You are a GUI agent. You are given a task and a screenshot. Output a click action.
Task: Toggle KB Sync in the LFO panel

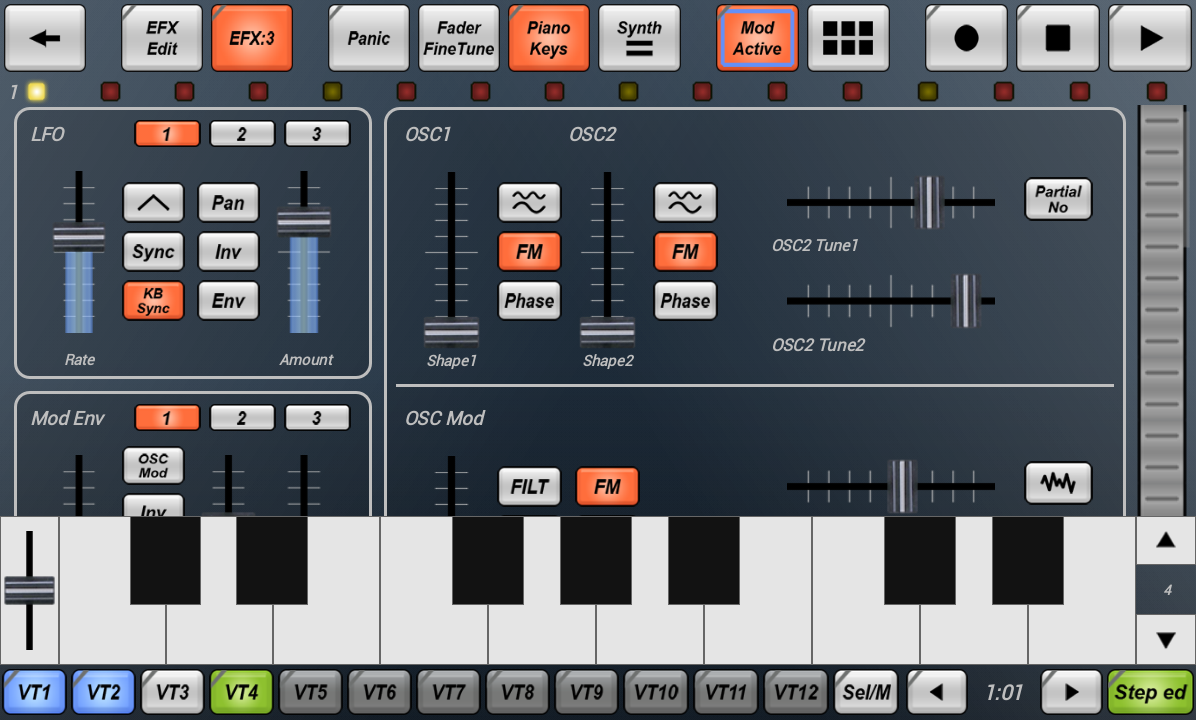[x=153, y=301]
